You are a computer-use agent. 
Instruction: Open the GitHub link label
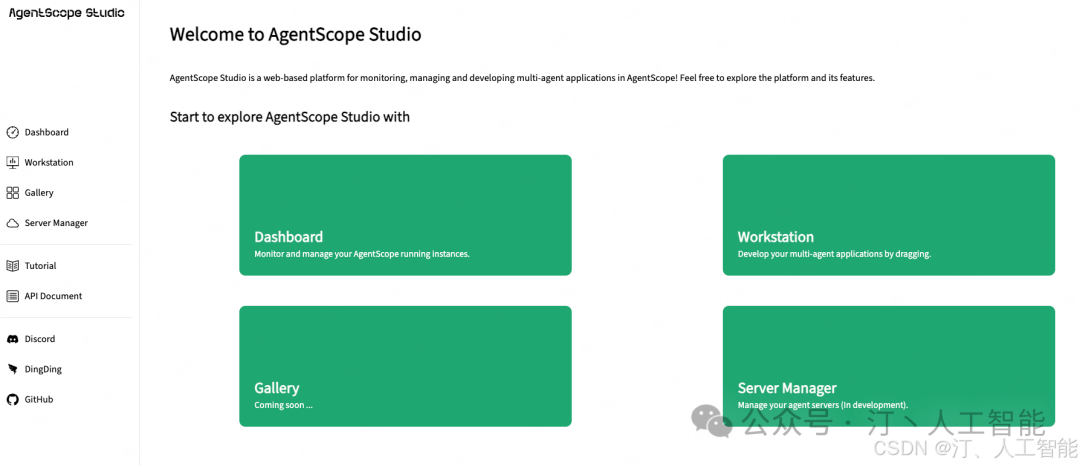(x=39, y=399)
